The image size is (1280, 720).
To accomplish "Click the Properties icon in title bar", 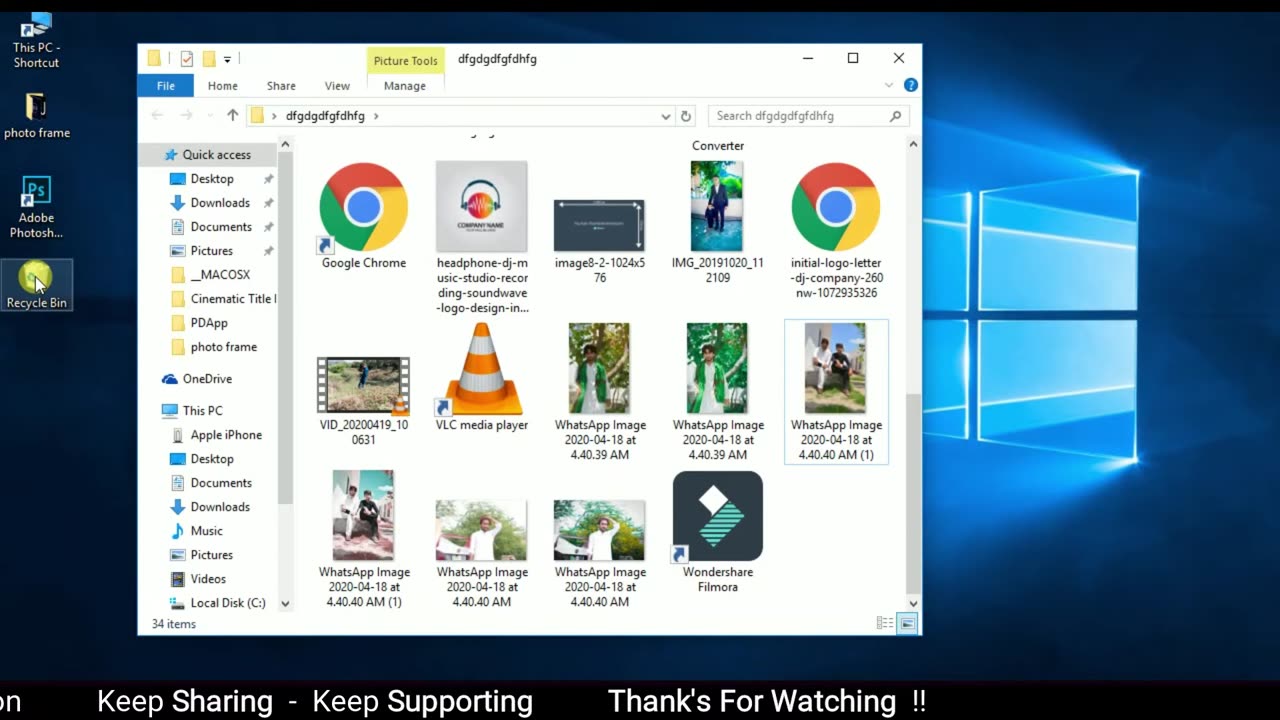I will tap(186, 59).
